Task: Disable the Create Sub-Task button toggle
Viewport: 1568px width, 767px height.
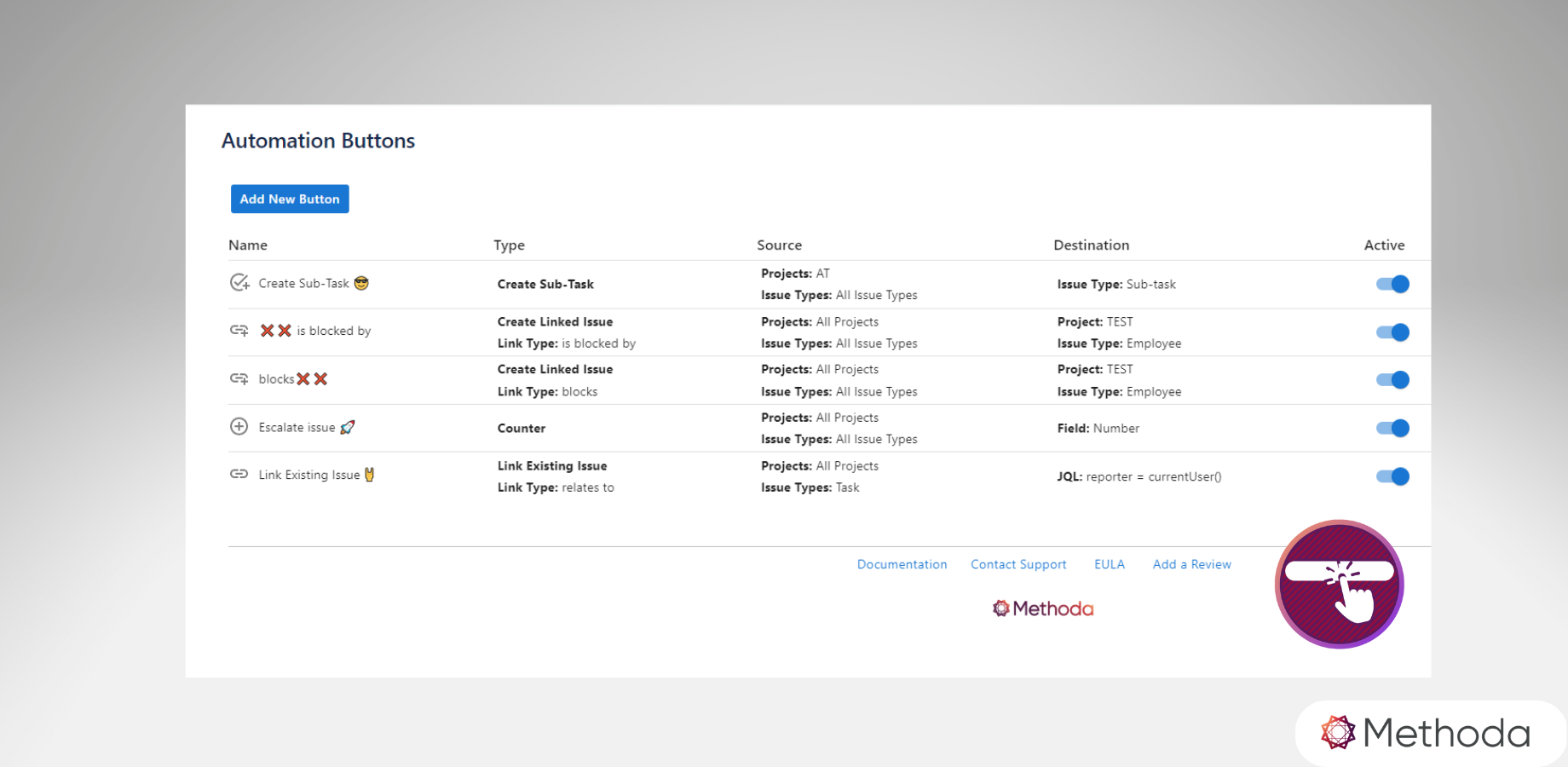Action: tap(1392, 285)
